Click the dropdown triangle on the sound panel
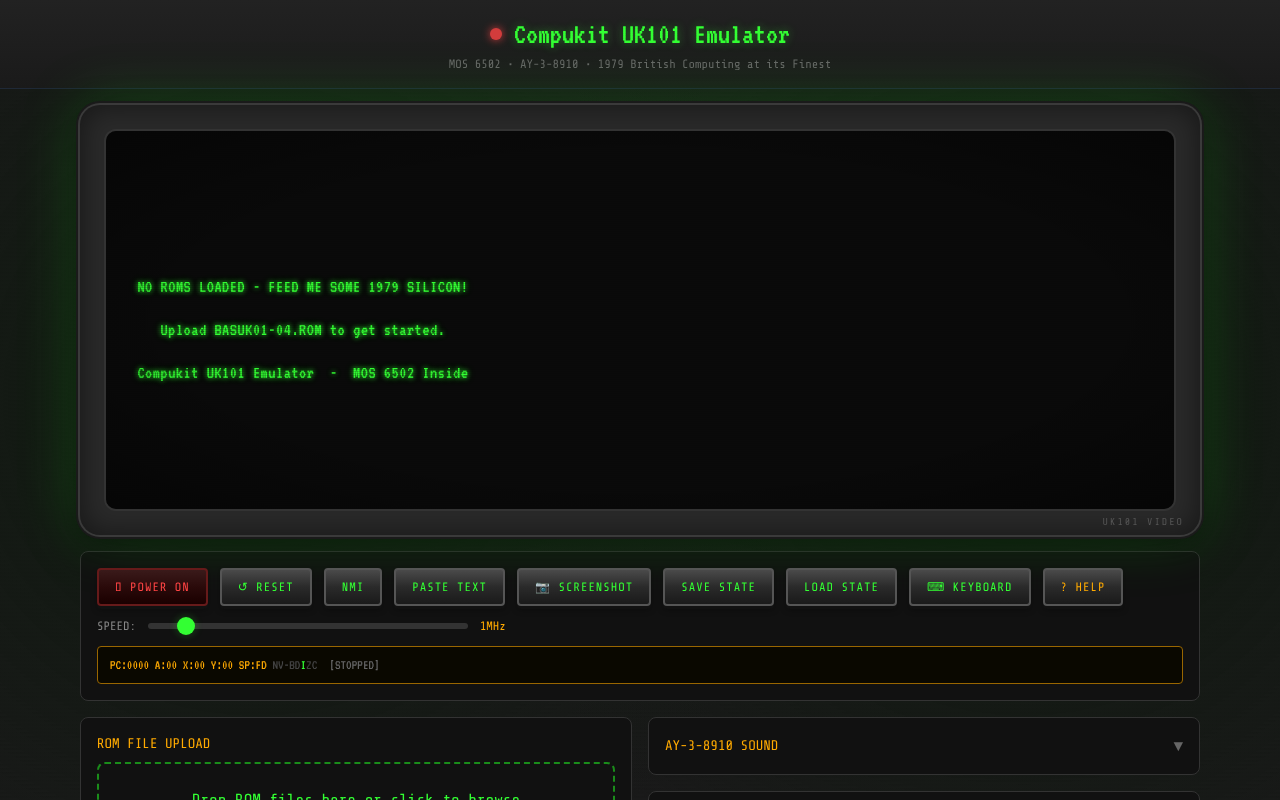The height and width of the screenshot is (800, 1280). point(1177,746)
